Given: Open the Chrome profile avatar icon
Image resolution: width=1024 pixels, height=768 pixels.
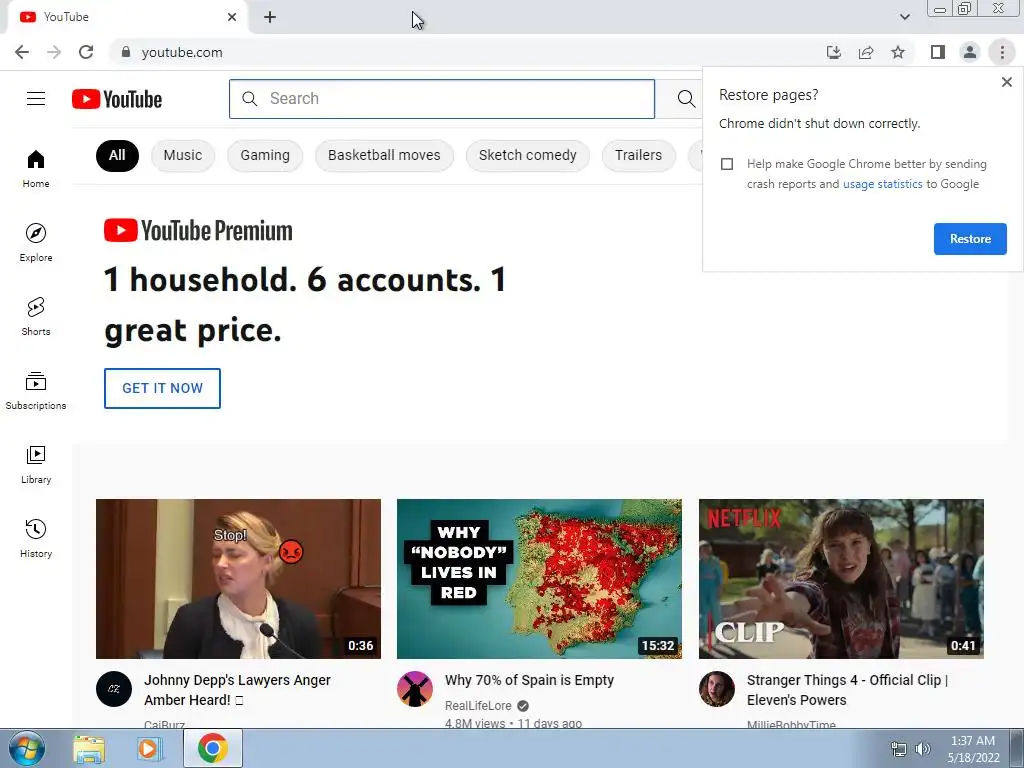Looking at the screenshot, I should (970, 52).
